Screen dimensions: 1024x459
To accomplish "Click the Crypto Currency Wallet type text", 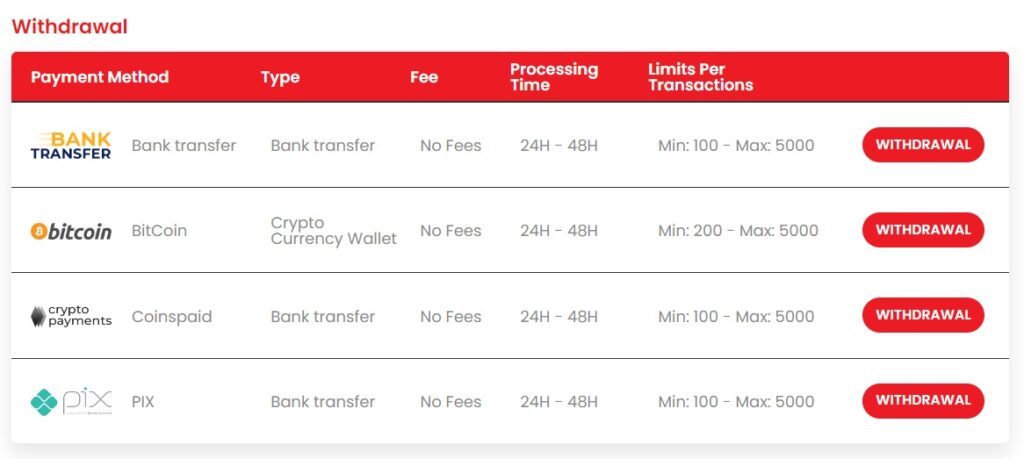I will tap(333, 231).
